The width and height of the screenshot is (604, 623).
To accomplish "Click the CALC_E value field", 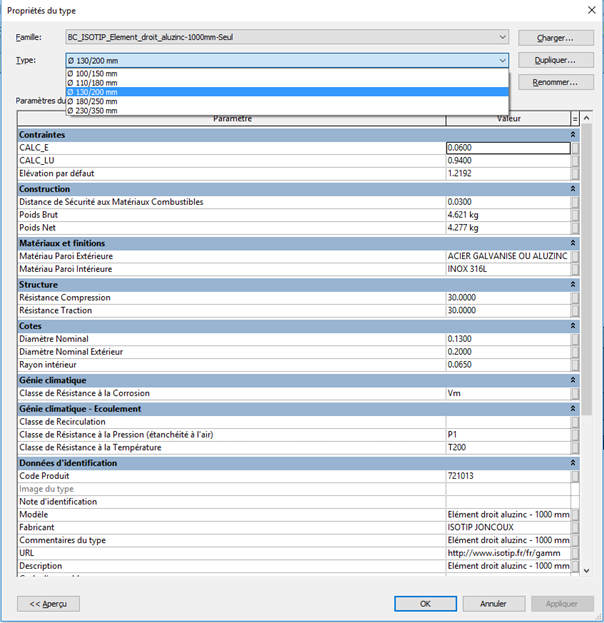I will (x=507, y=148).
